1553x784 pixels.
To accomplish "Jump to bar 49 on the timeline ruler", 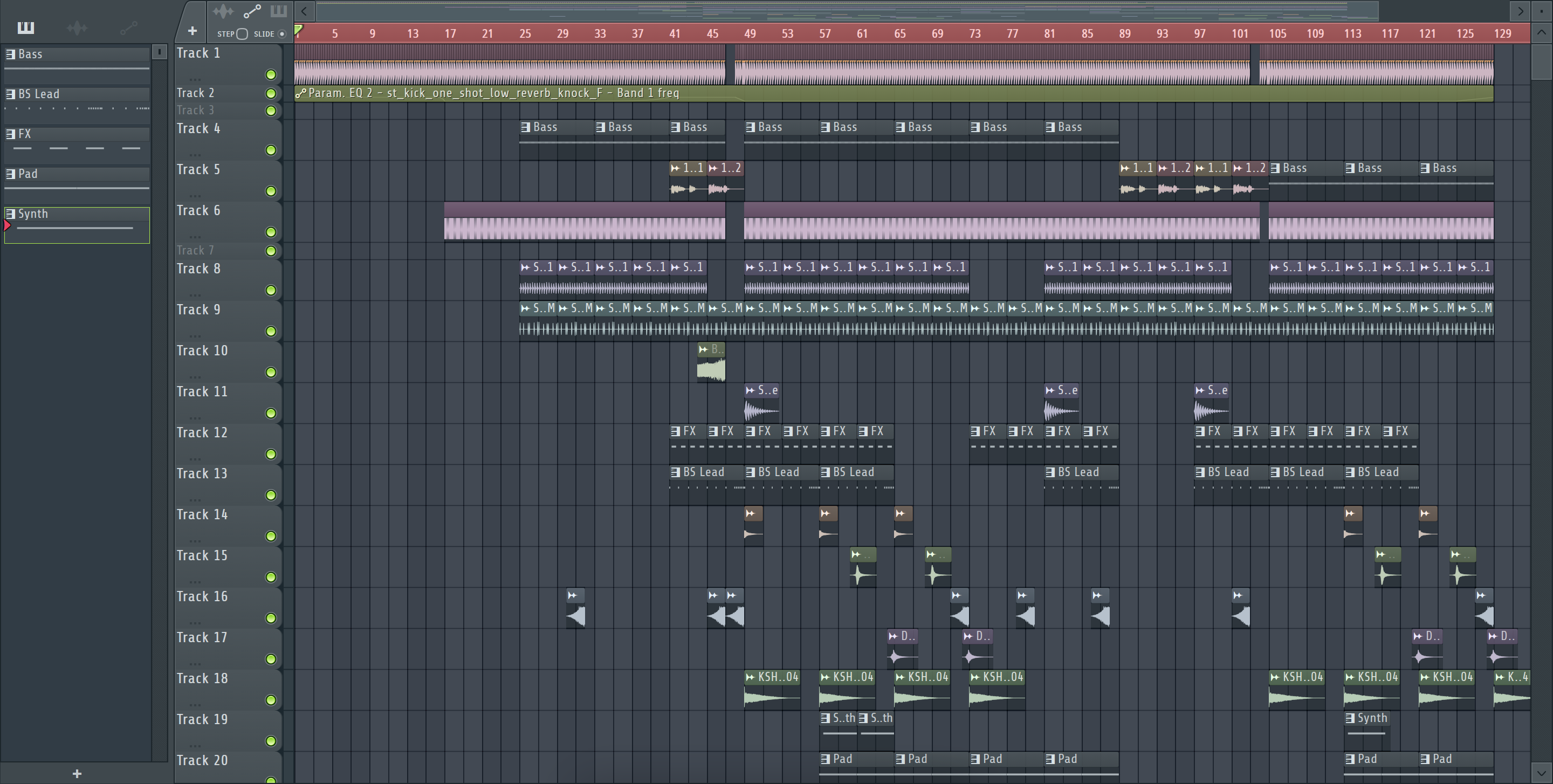I will tap(750, 34).
